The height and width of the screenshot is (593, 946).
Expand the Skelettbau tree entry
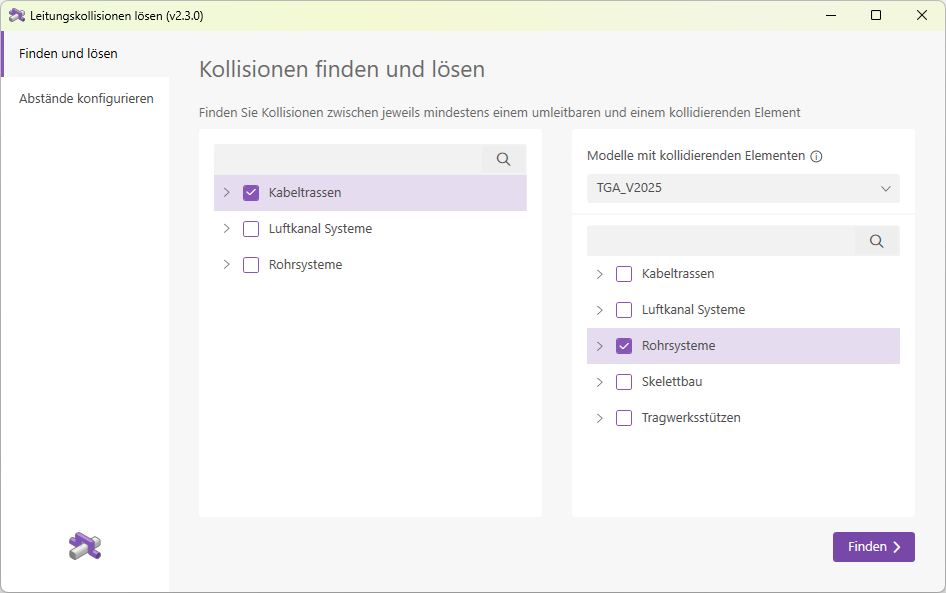point(600,381)
